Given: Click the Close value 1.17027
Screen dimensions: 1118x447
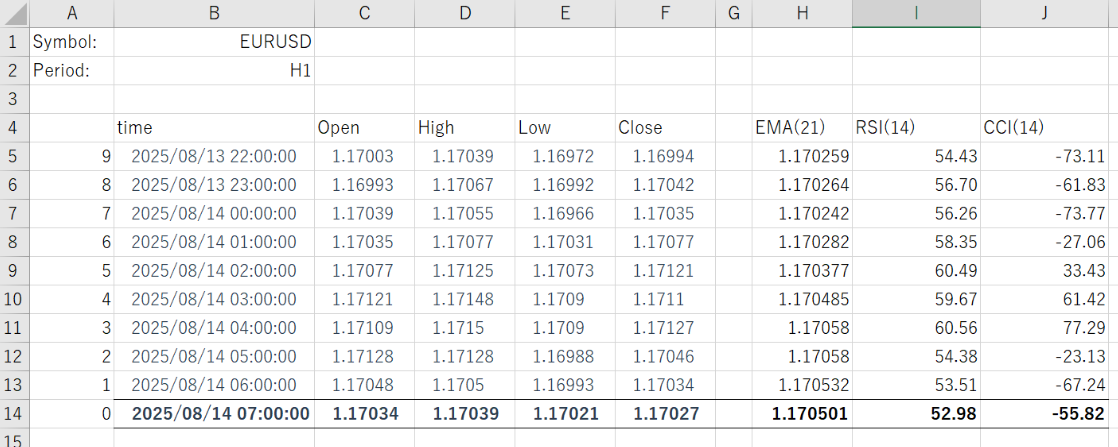Looking at the screenshot, I should point(664,413).
